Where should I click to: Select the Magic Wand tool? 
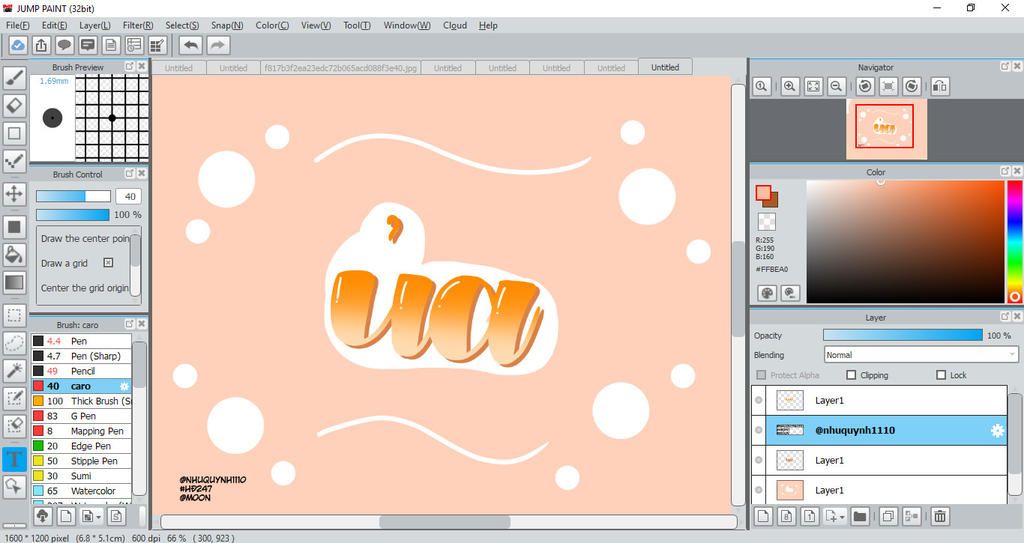[x=14, y=370]
